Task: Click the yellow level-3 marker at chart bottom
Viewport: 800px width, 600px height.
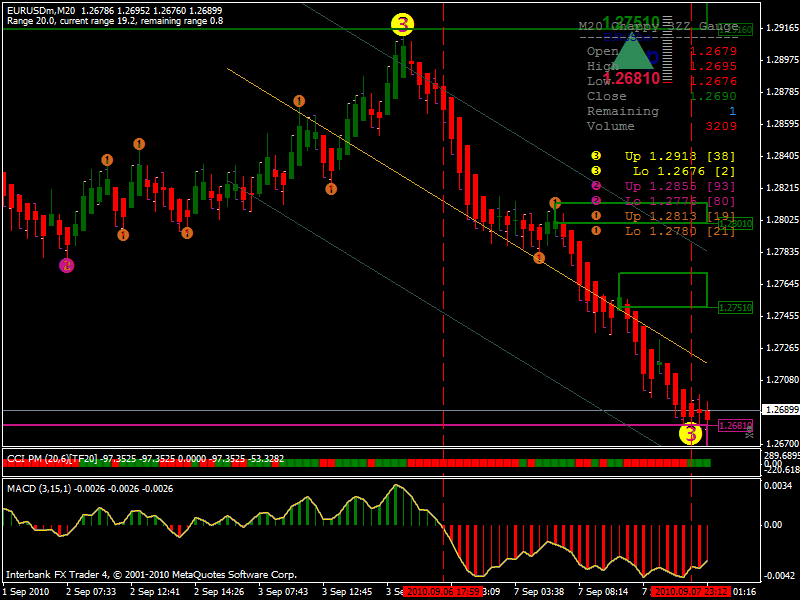Action: (x=691, y=434)
